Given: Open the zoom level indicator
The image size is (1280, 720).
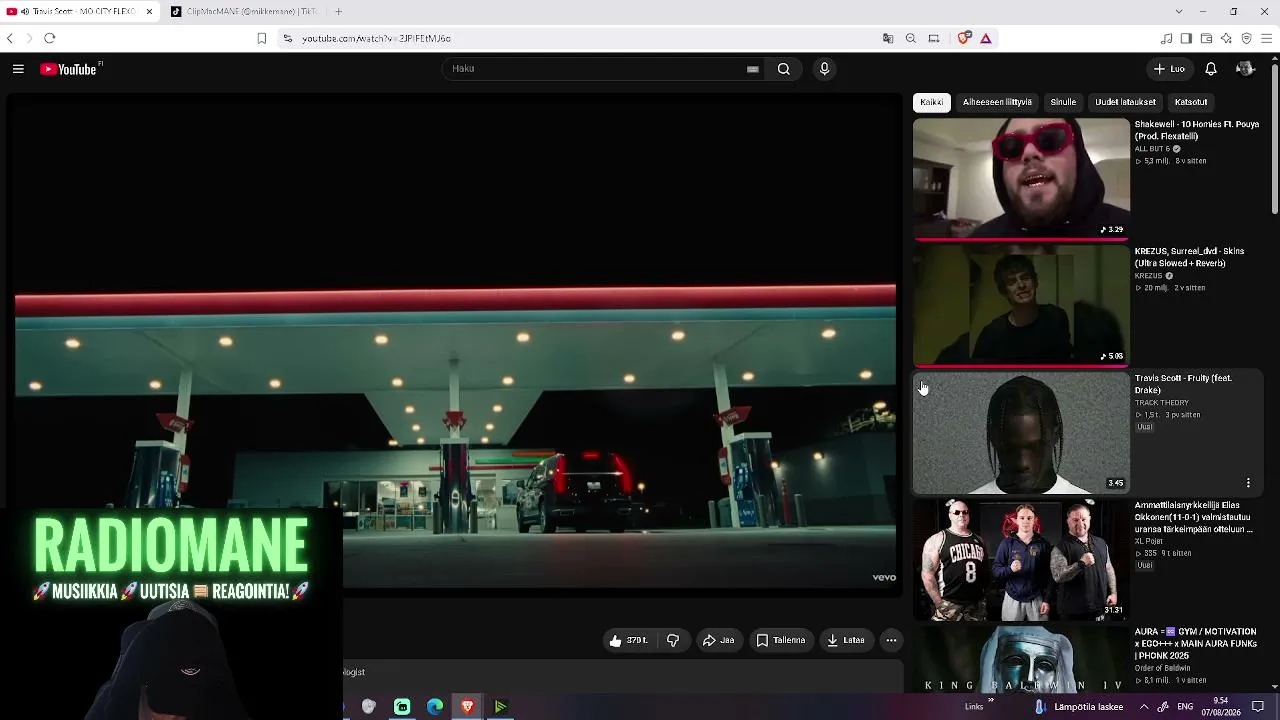Looking at the screenshot, I should click(x=911, y=38).
